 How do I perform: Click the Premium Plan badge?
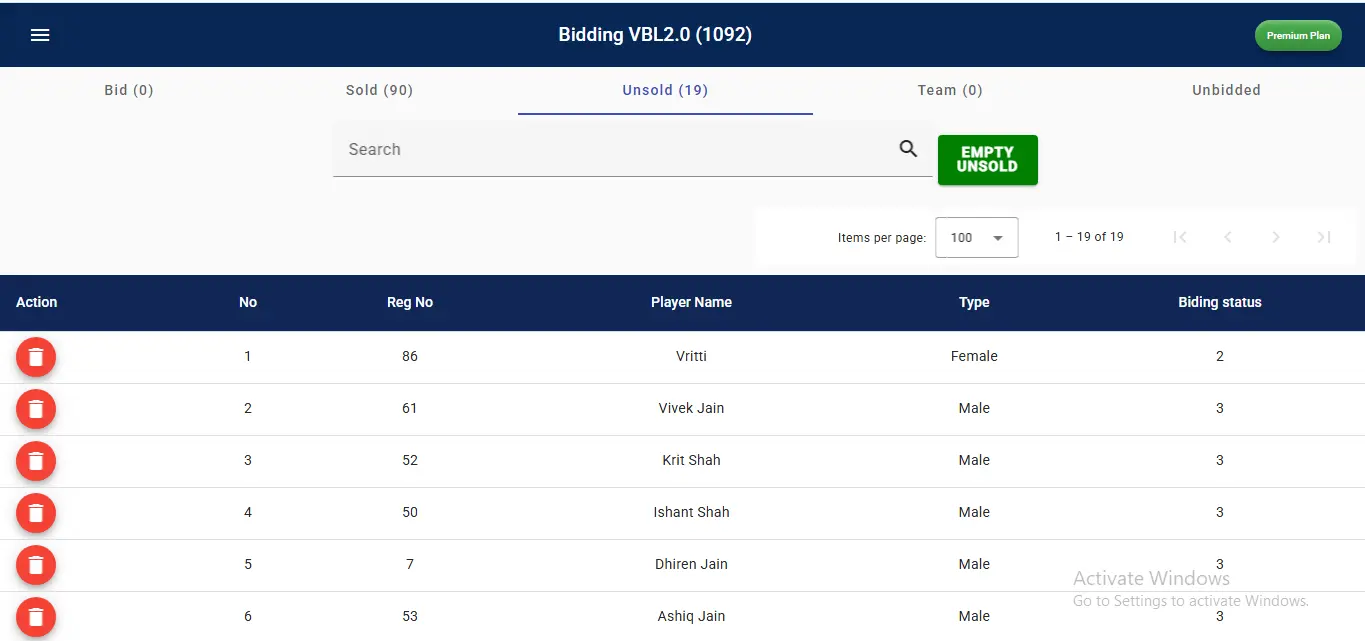[x=1298, y=35]
